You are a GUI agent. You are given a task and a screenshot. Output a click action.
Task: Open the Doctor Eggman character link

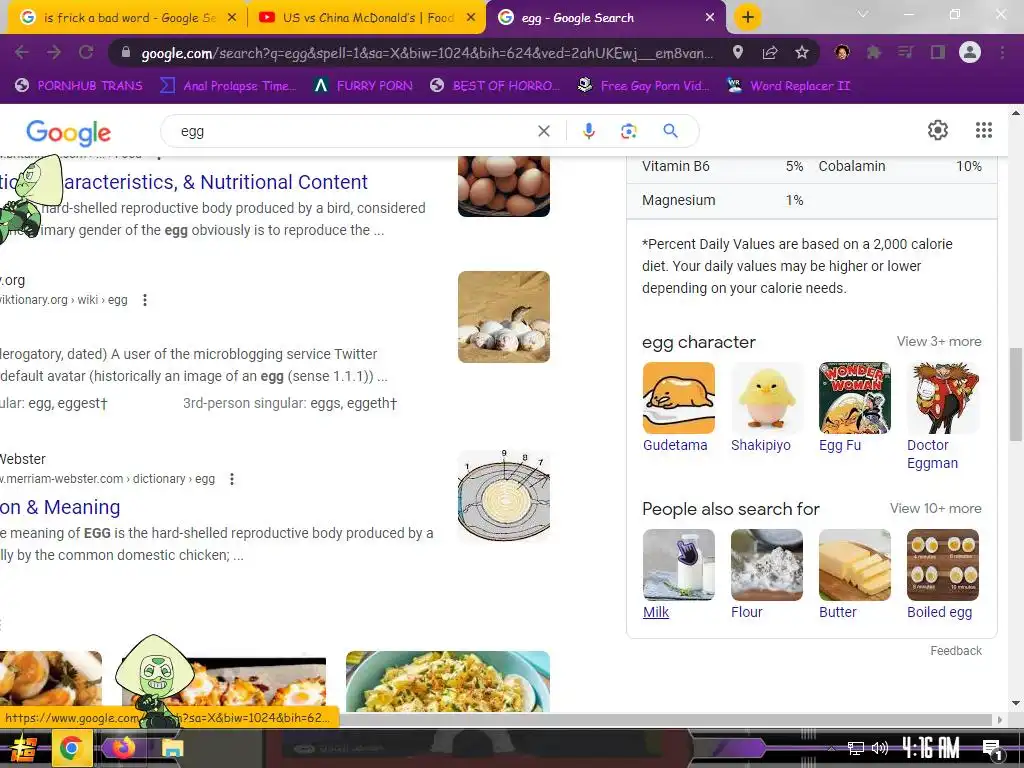932,454
